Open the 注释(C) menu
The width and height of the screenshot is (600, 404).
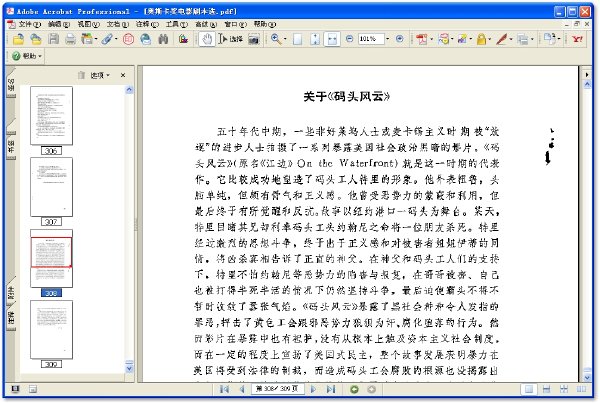click(147, 24)
